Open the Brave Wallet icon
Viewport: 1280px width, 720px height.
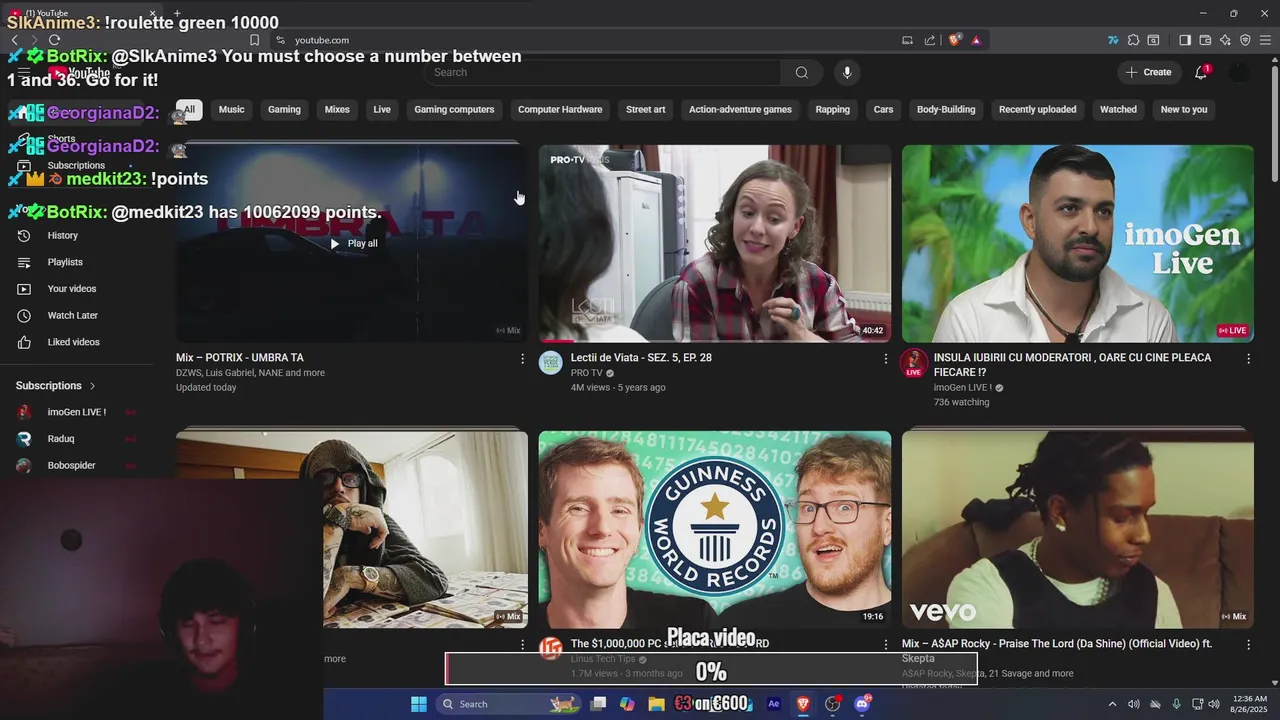click(x=1205, y=40)
